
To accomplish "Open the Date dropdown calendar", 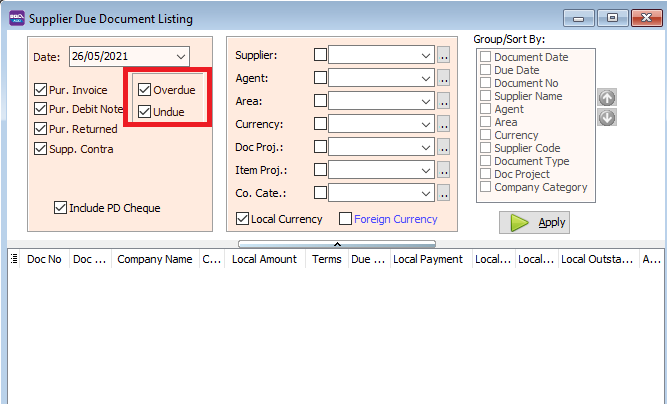I will pos(181,57).
